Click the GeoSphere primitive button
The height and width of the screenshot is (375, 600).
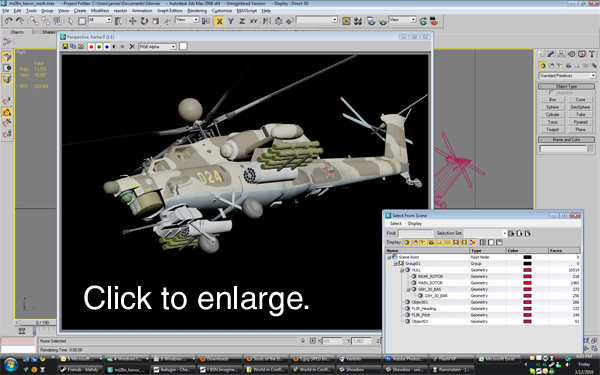pyautogui.click(x=580, y=107)
